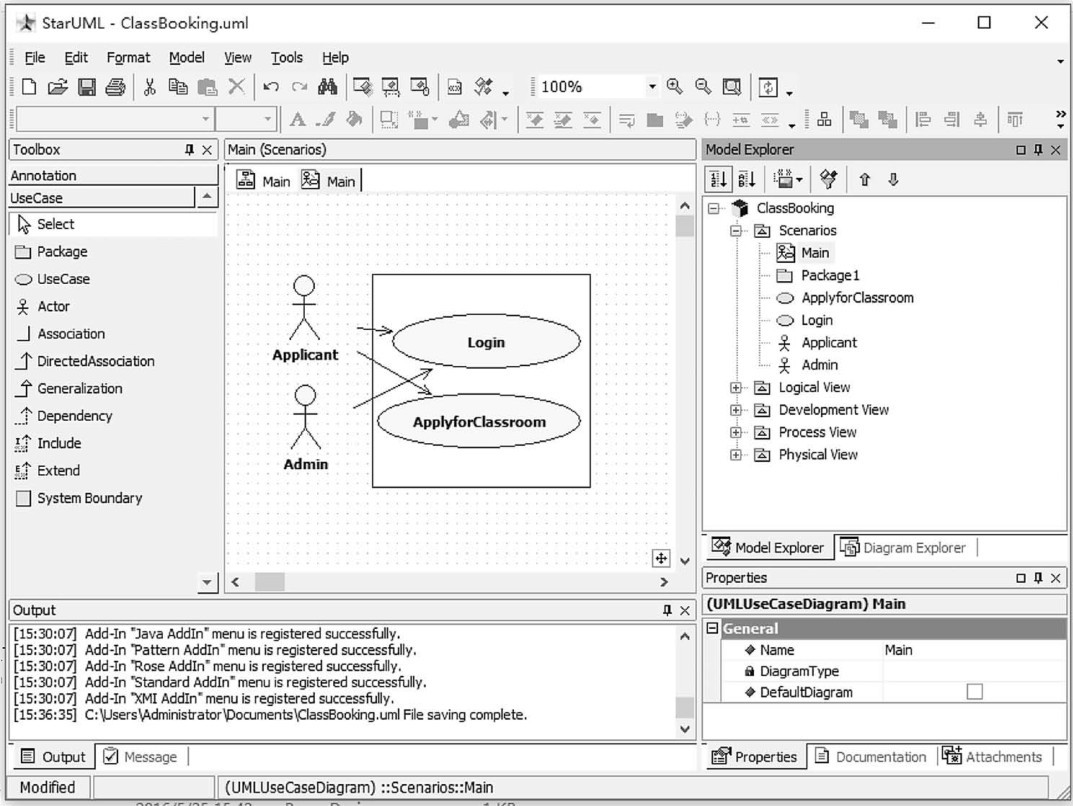Save the project using the floppy disk icon
Screen dimensions: 1073x806
pos(87,87)
